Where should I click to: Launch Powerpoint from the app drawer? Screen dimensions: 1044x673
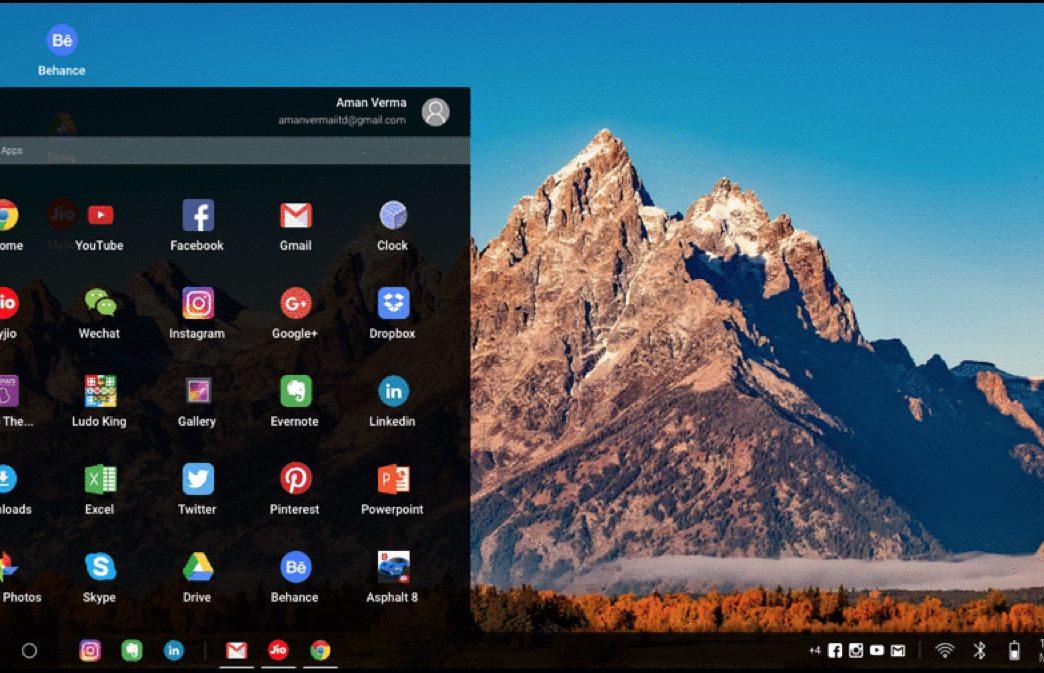pyautogui.click(x=392, y=480)
